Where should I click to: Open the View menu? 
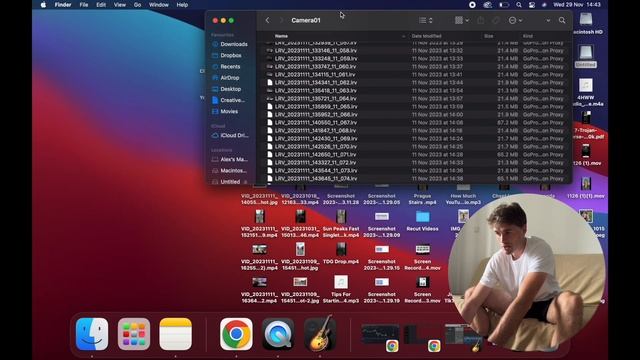(120, 5)
